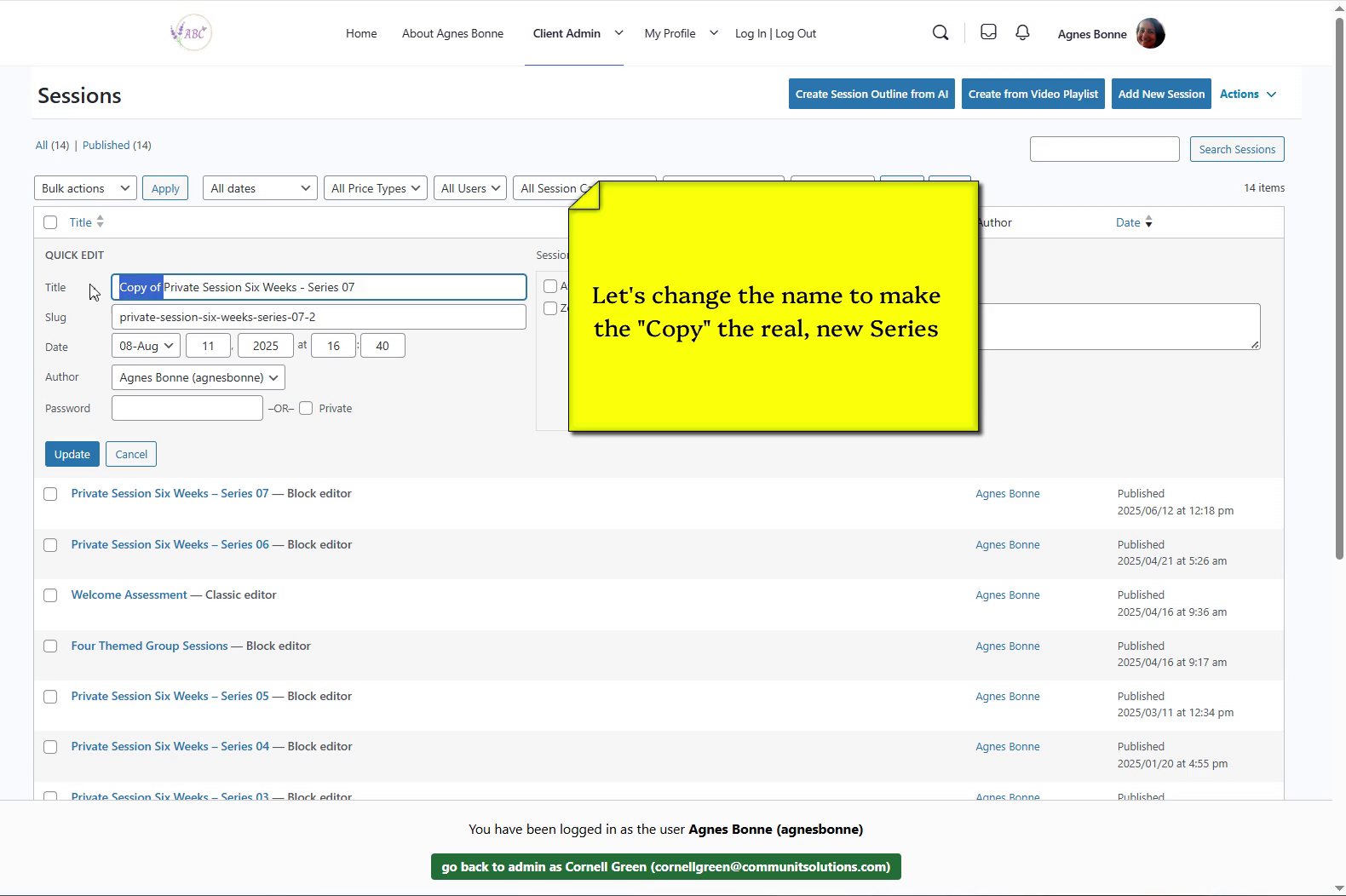Click into the Slug text field
1346x896 pixels.
(318, 317)
